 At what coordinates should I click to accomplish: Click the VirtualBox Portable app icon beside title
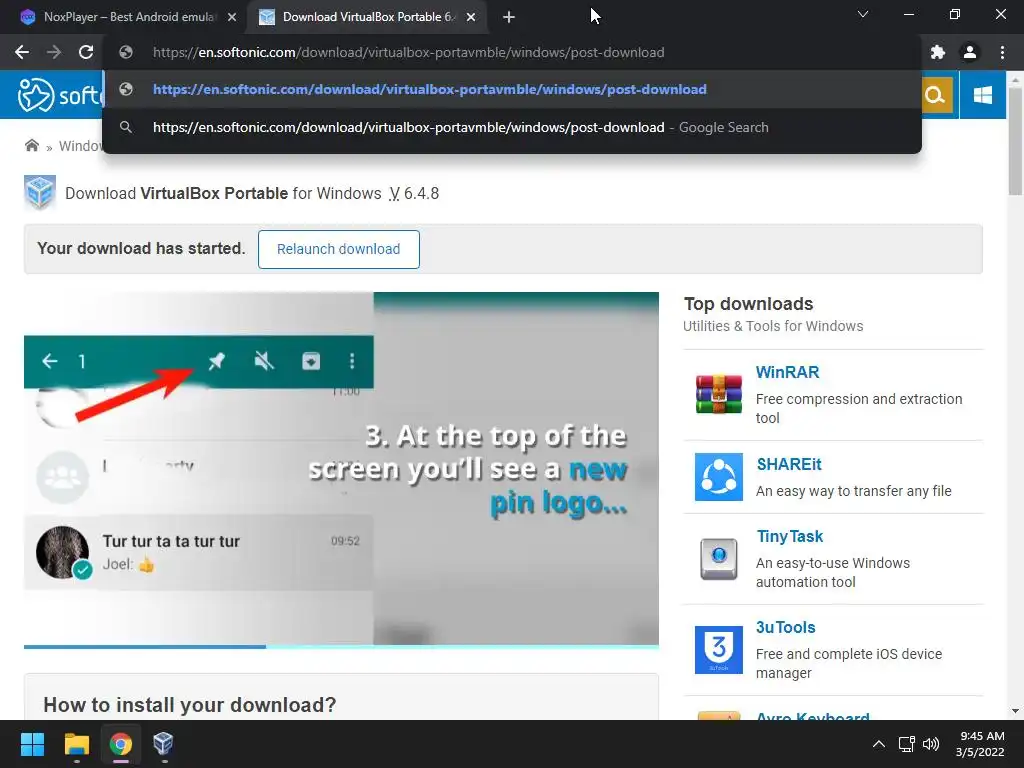(39, 193)
